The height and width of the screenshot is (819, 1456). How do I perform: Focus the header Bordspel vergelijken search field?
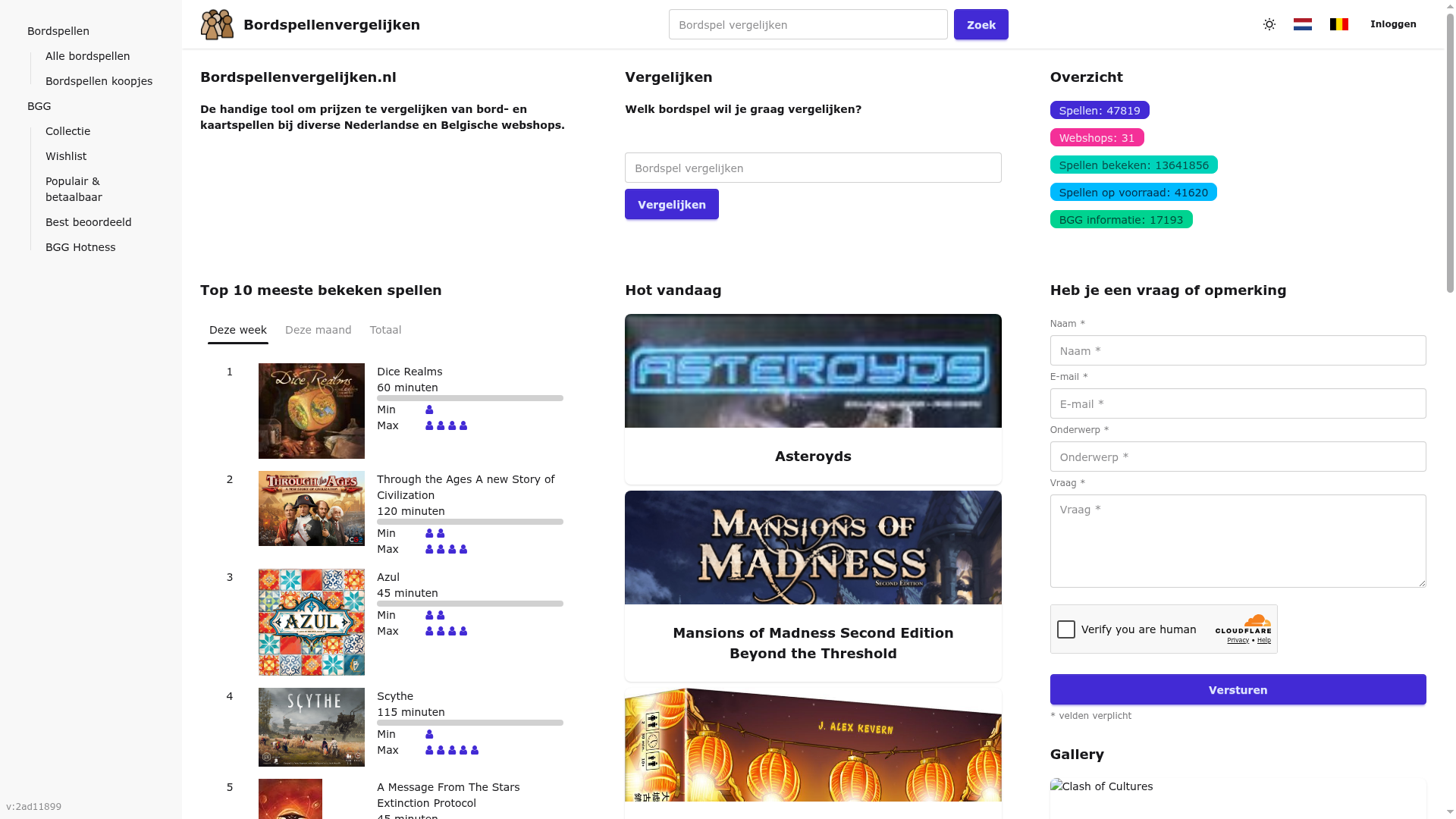click(808, 24)
